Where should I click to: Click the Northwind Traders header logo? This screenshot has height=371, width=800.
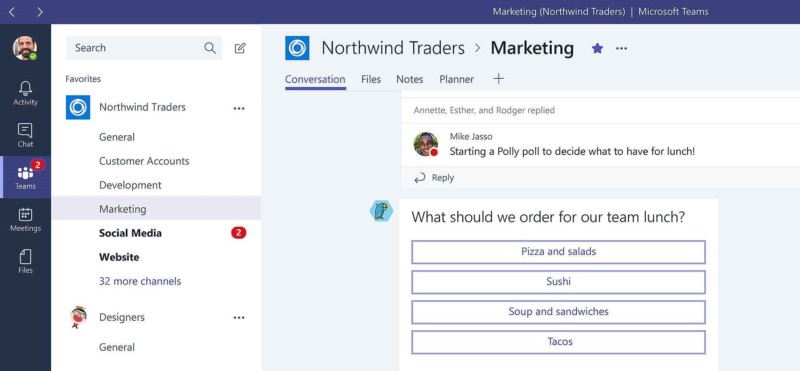pyautogui.click(x=297, y=48)
